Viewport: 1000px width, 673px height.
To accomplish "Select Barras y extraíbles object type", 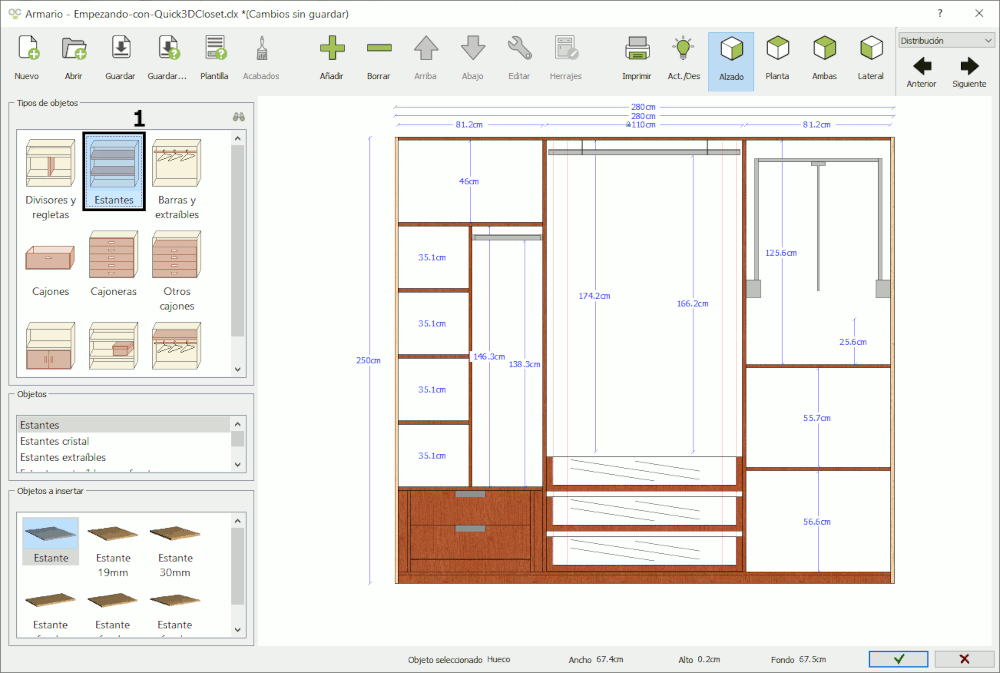I will (x=177, y=179).
